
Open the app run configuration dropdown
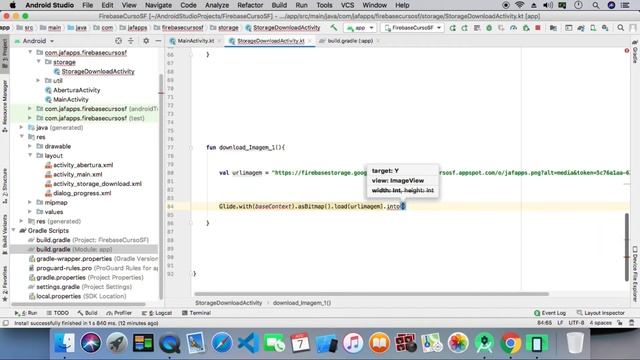point(360,28)
